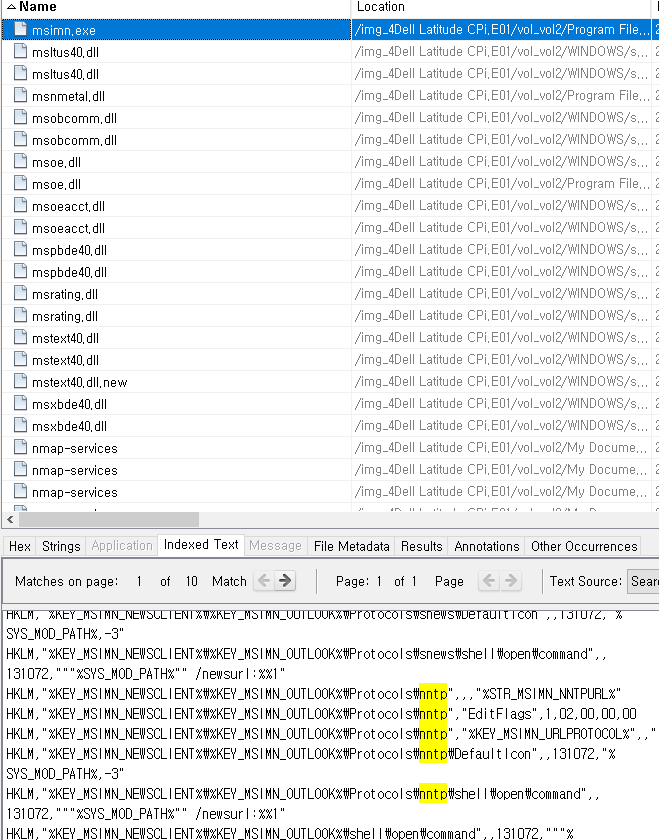Click the file icon of msimn.exe

tap(20, 29)
